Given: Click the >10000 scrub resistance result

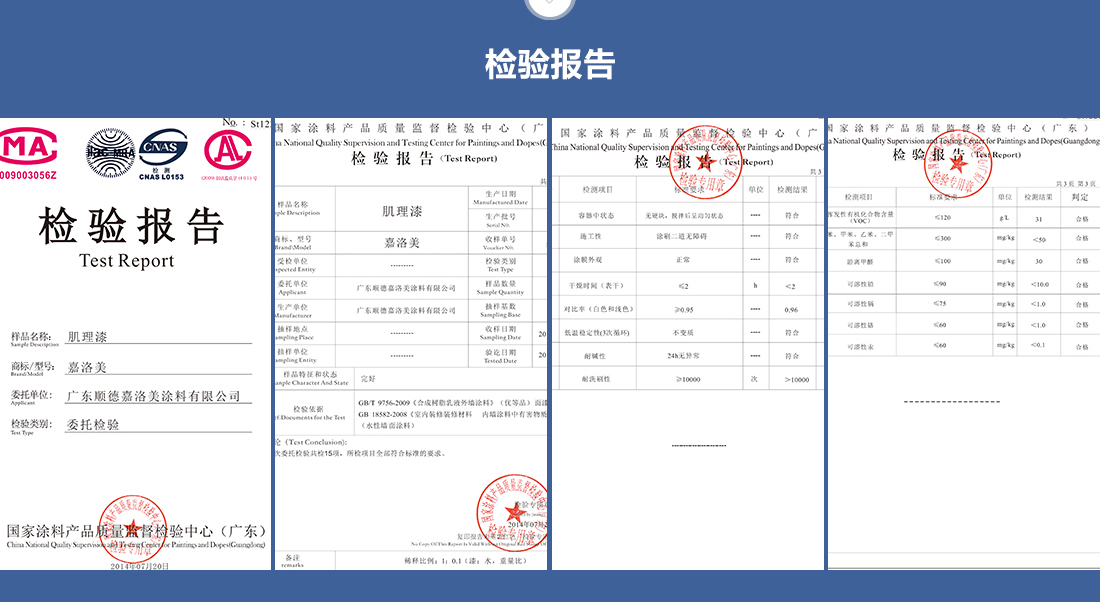Looking at the screenshot, I should click(x=796, y=380).
